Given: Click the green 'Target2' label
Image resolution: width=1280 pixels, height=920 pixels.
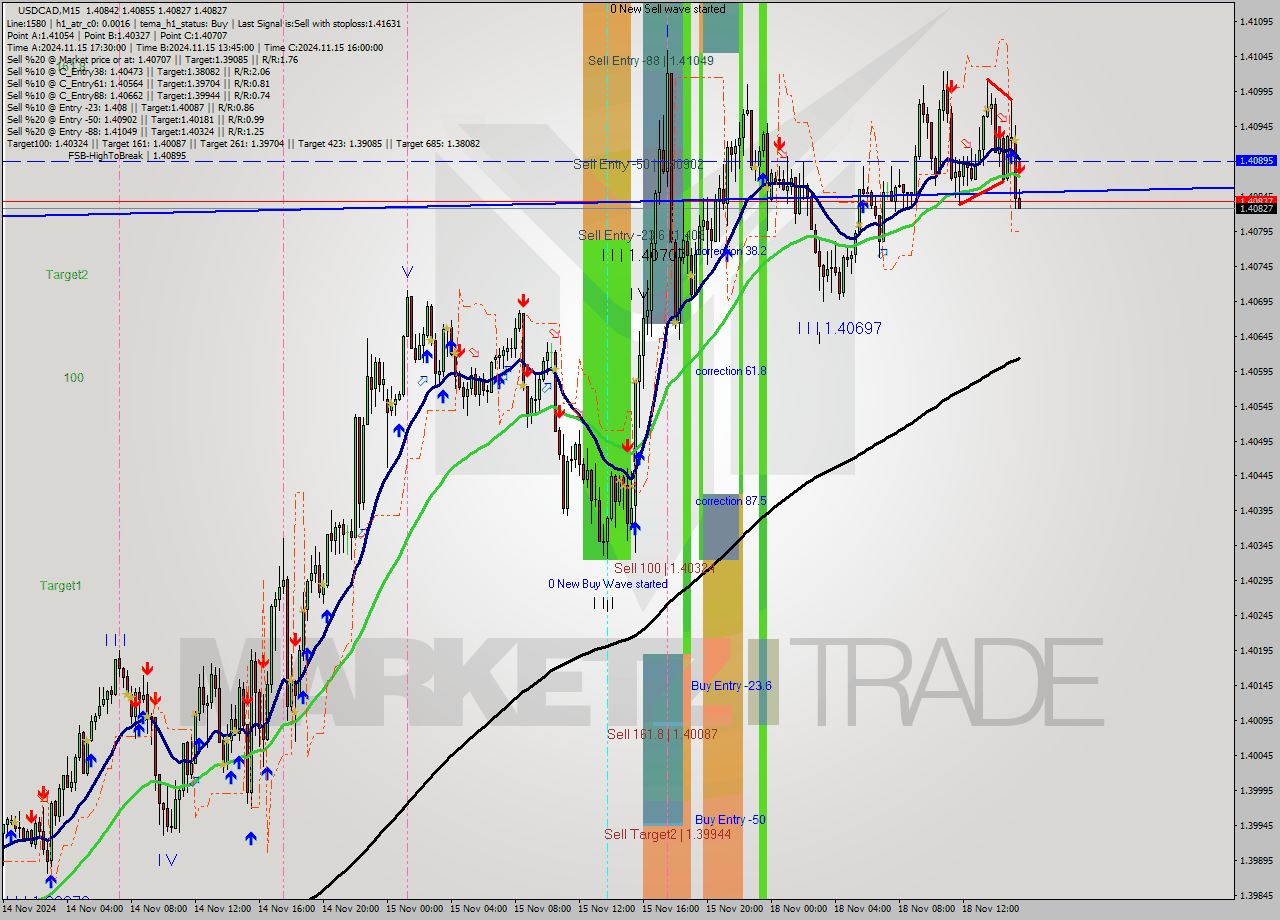Looking at the screenshot, I should tap(66, 274).
